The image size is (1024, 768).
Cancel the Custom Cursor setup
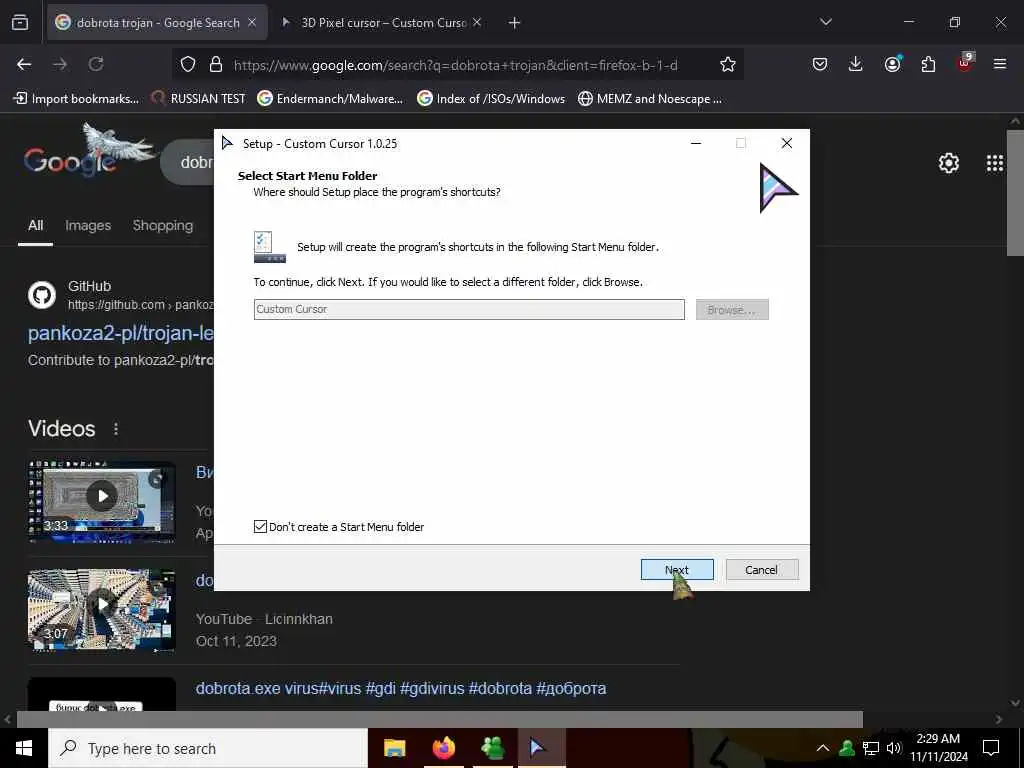[x=761, y=569]
